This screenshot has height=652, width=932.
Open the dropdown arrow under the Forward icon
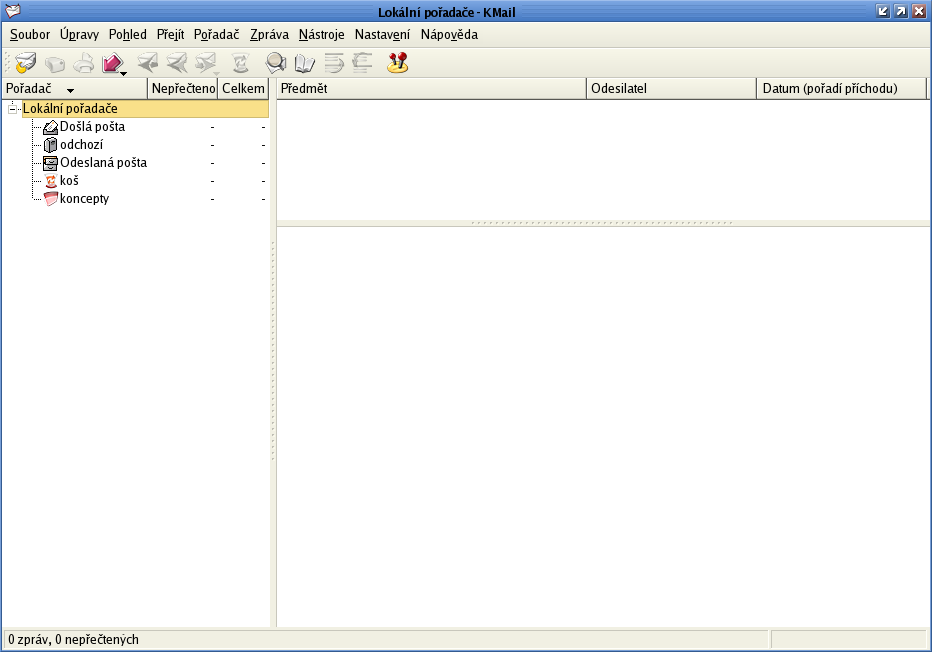pyautogui.click(x=216, y=73)
